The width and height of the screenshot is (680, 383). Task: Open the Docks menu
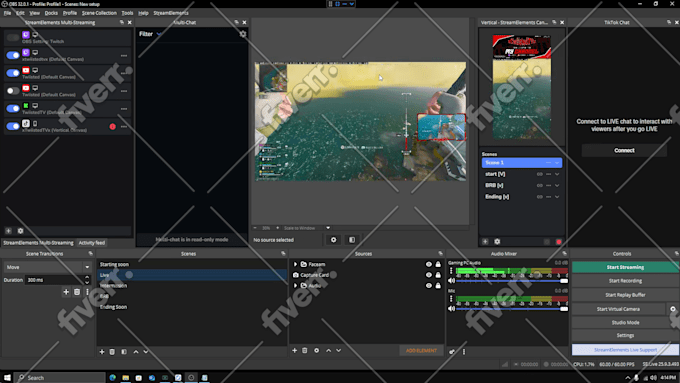(x=51, y=13)
